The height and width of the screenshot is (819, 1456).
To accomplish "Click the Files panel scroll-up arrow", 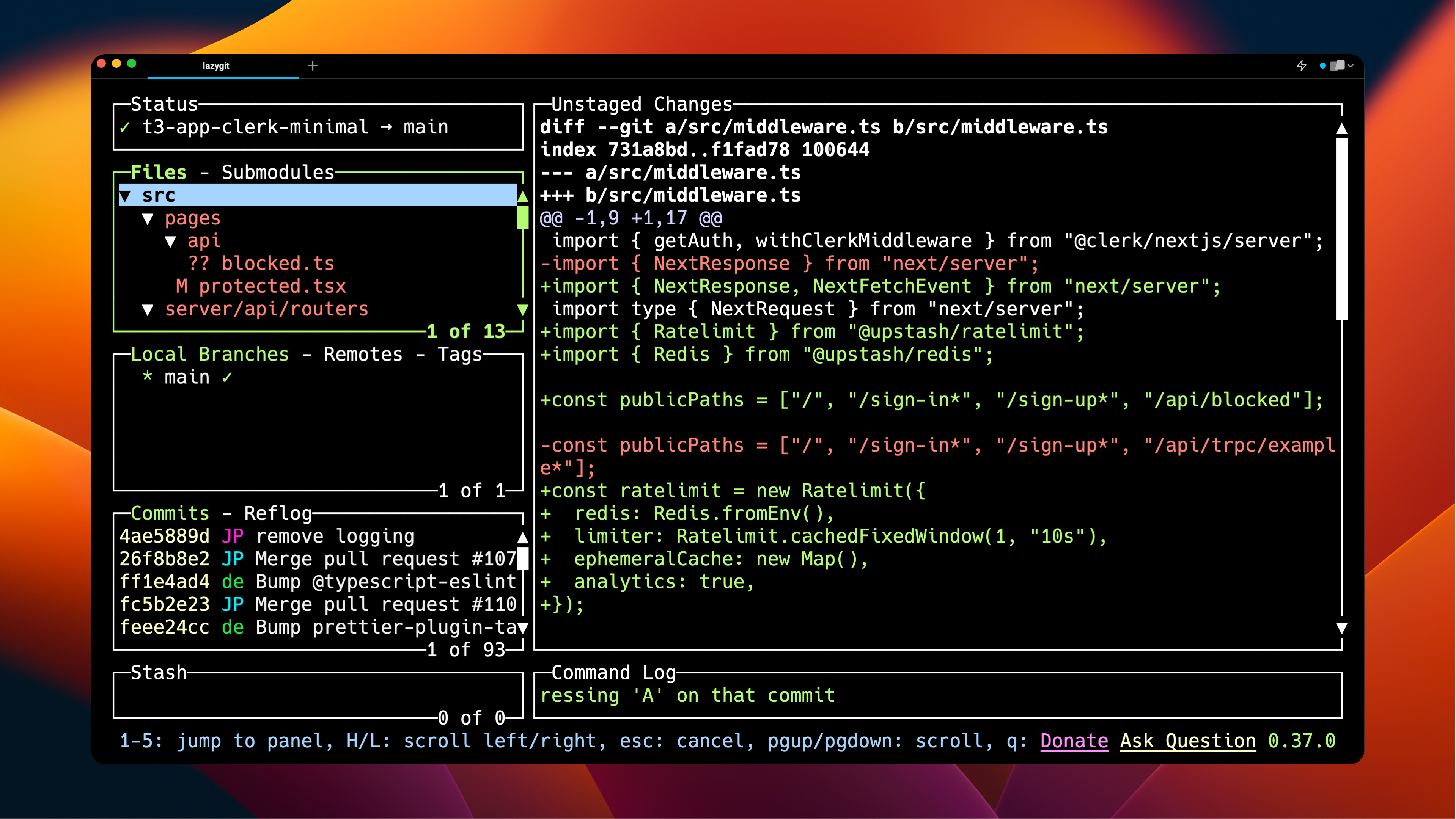I will (523, 196).
